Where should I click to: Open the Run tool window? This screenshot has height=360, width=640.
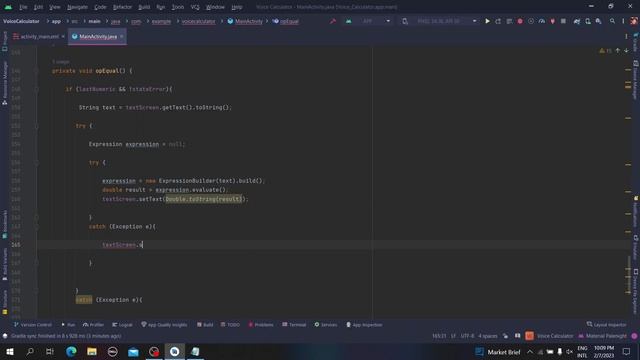pos(68,325)
